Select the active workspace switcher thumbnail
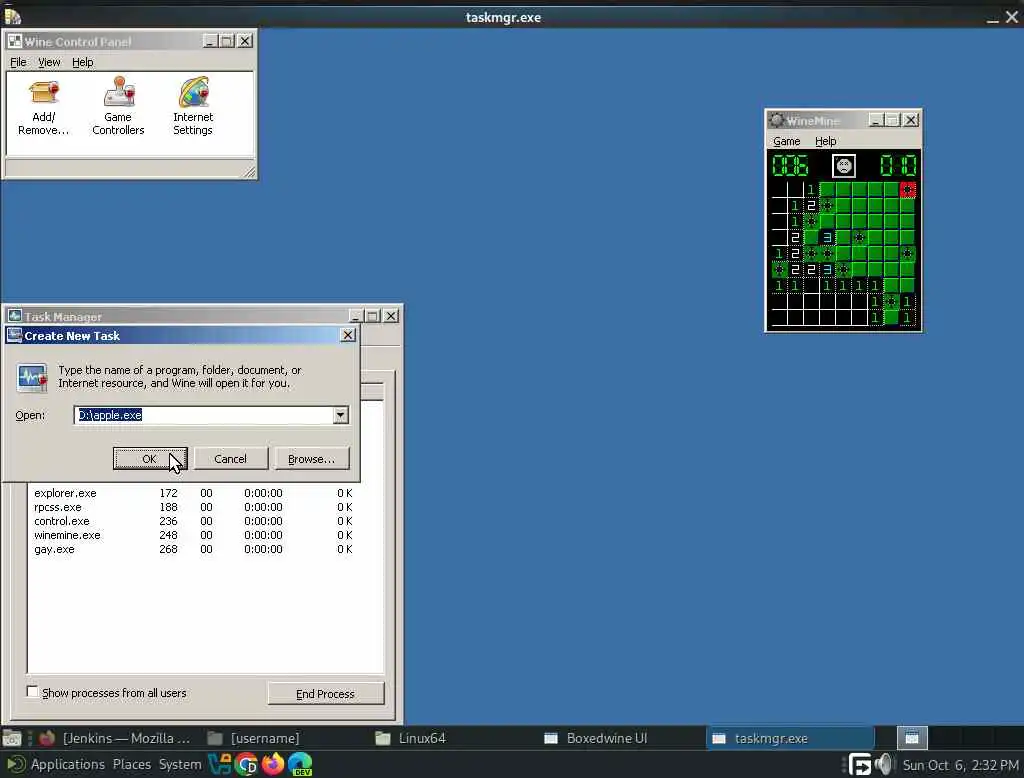 [912, 738]
